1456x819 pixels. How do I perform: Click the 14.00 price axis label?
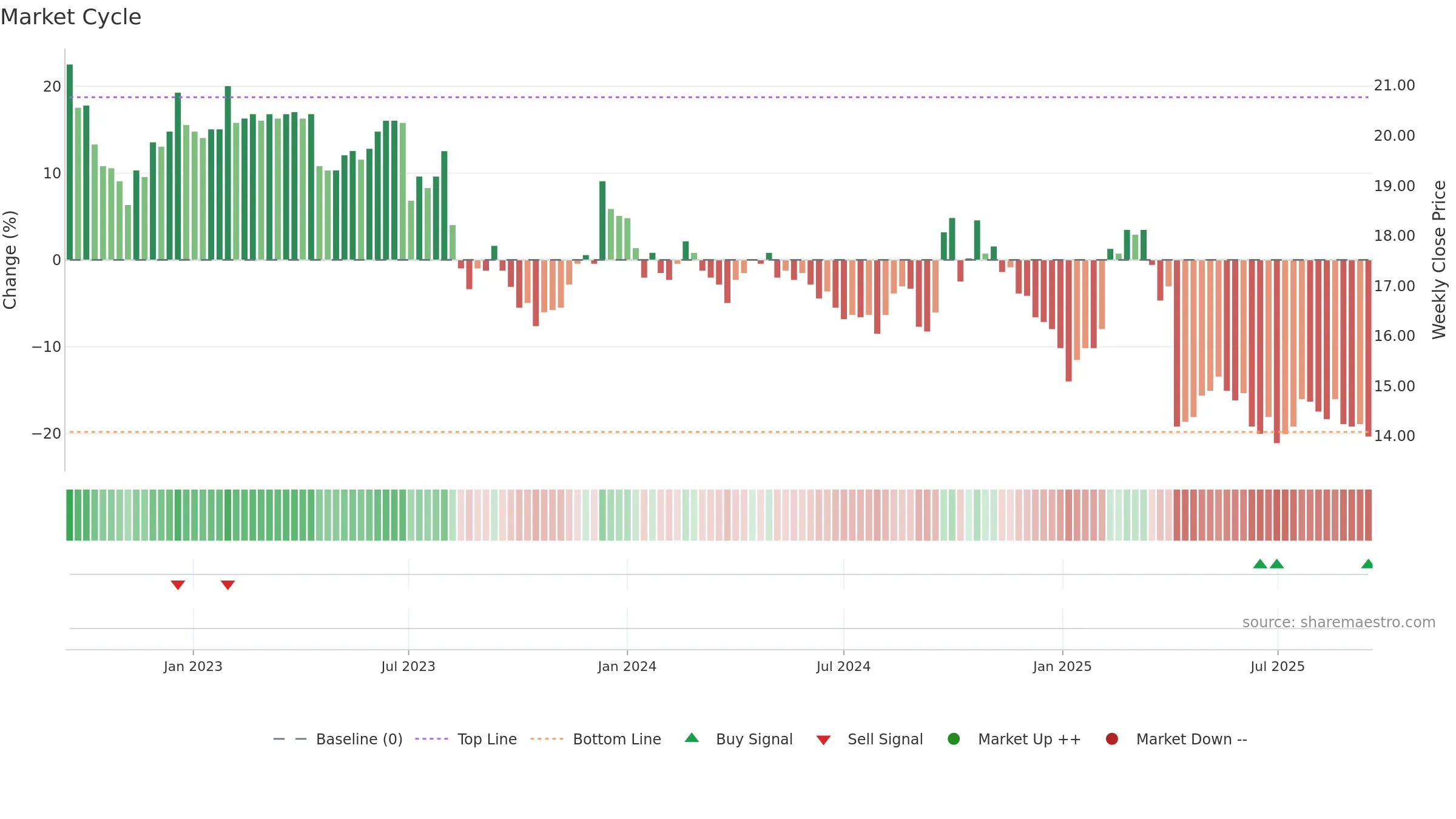pyautogui.click(x=1394, y=436)
